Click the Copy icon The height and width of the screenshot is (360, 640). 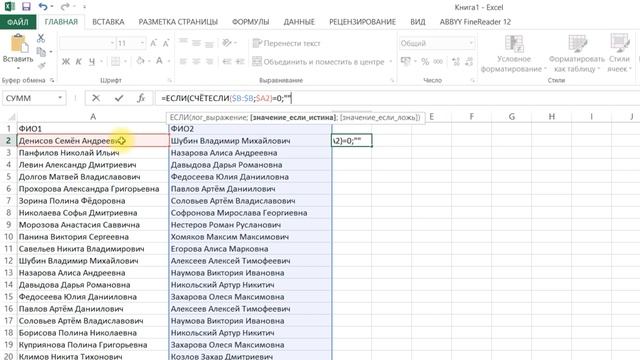point(42,52)
